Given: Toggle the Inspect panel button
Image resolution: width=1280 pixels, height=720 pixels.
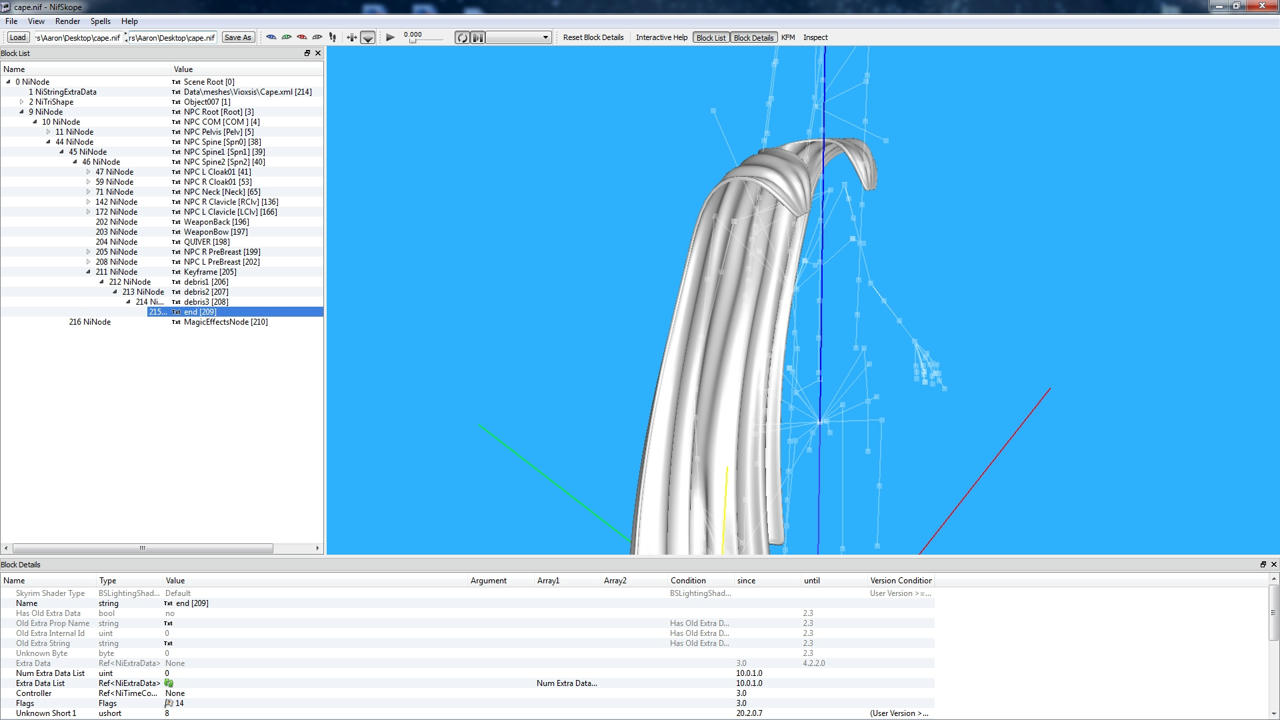Looking at the screenshot, I should 816,38.
